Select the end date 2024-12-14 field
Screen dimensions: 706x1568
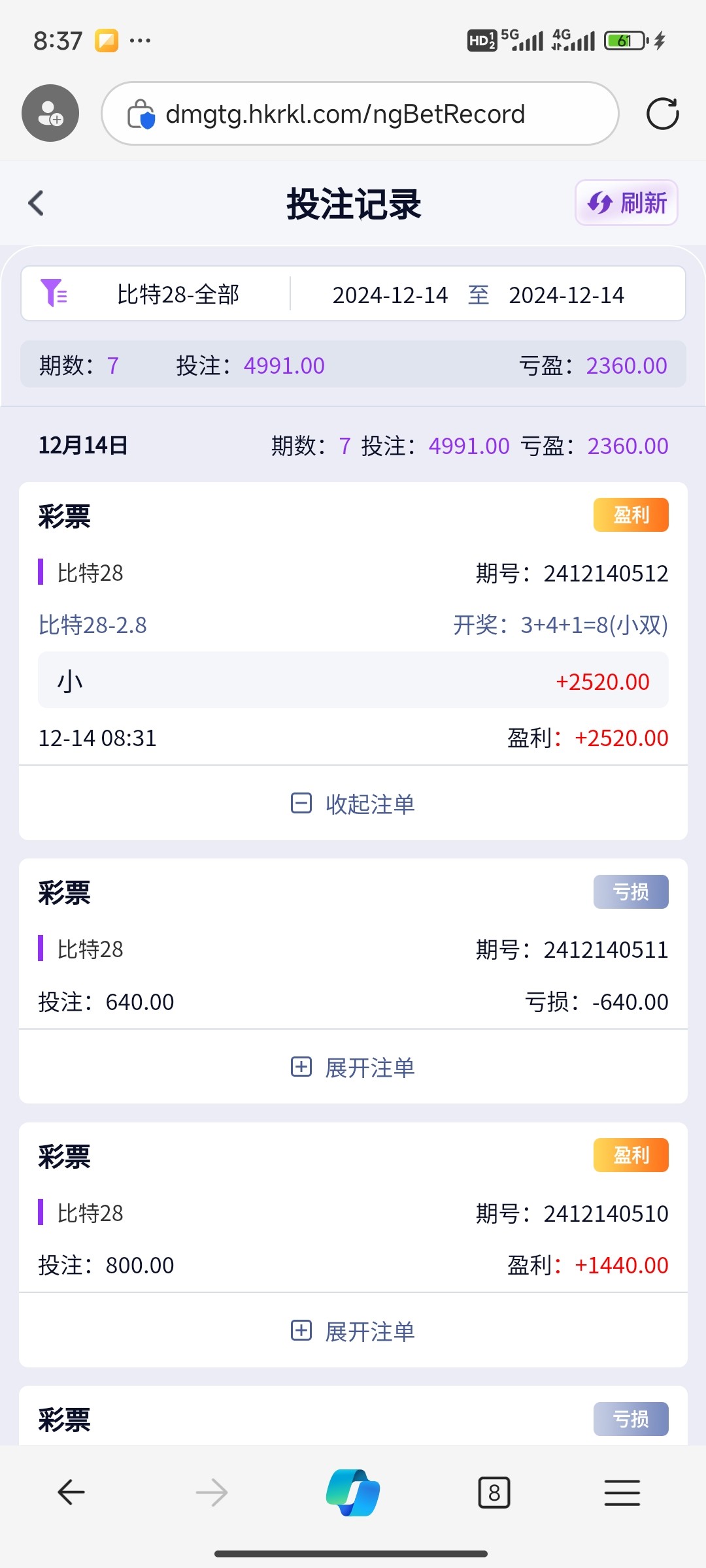pos(566,295)
